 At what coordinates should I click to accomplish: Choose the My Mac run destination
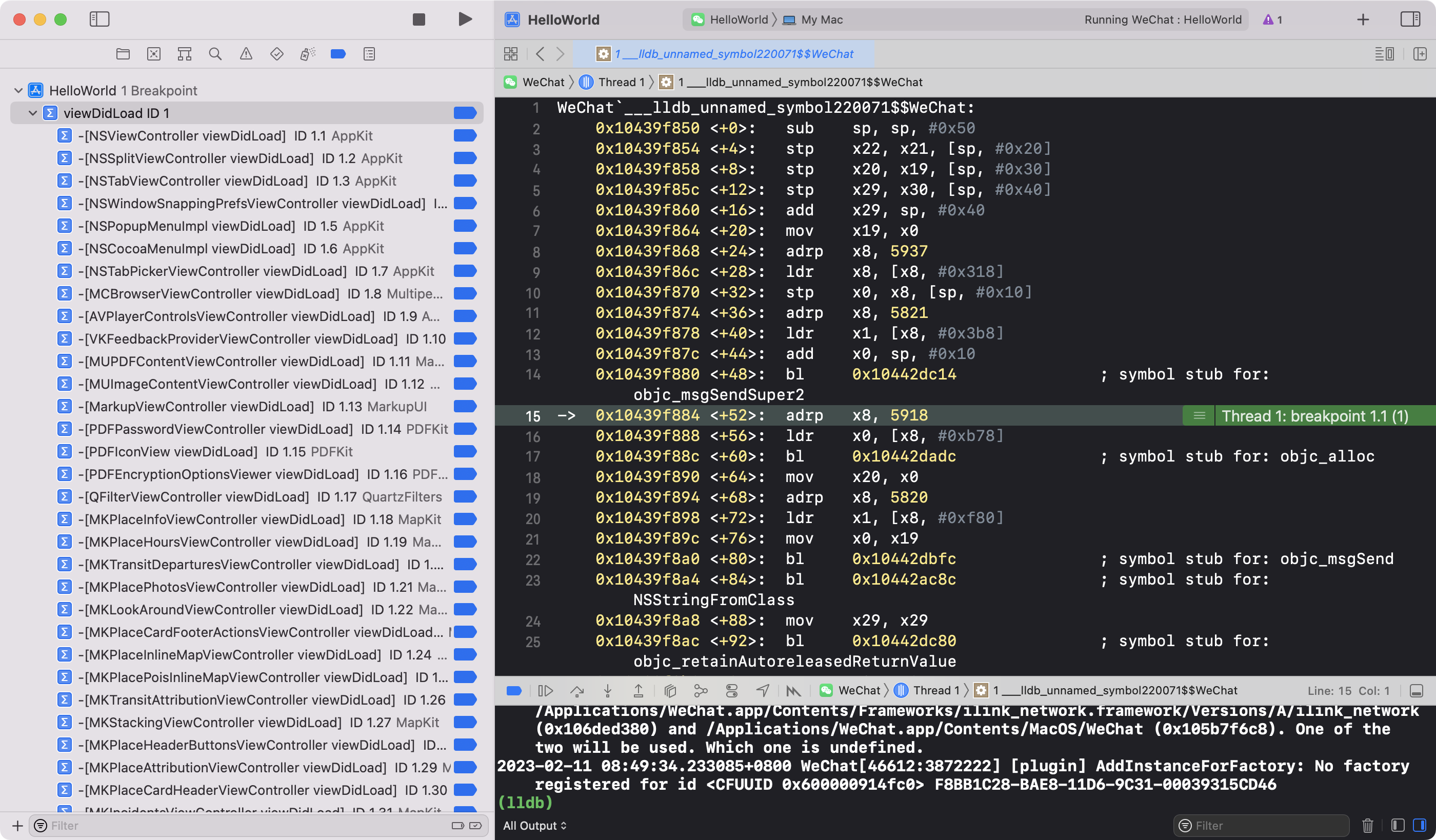[813, 19]
